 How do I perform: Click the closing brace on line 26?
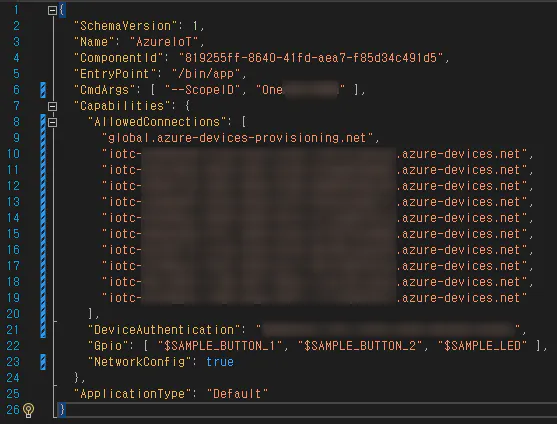point(62,409)
